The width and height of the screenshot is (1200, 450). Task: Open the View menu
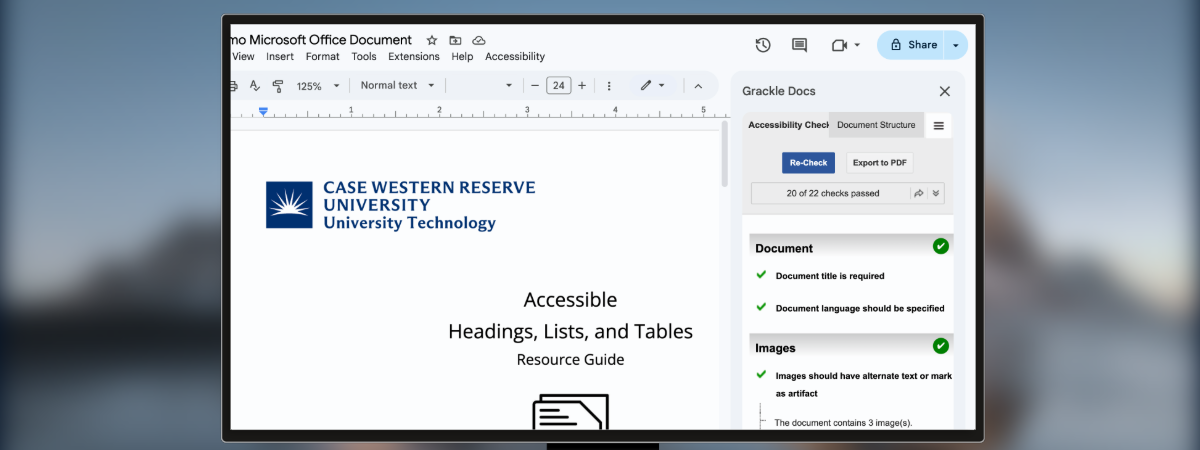243,57
